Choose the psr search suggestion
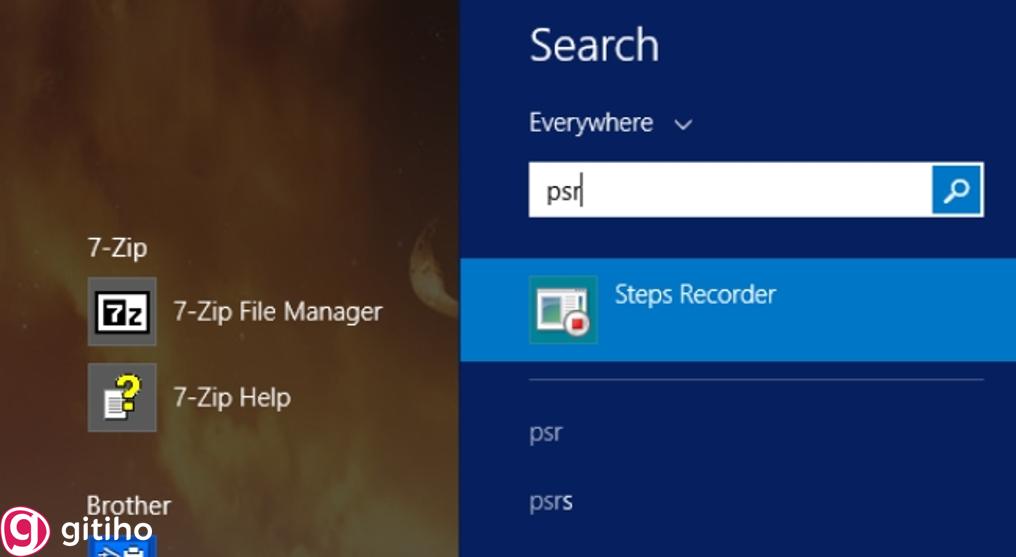 pyautogui.click(x=546, y=433)
